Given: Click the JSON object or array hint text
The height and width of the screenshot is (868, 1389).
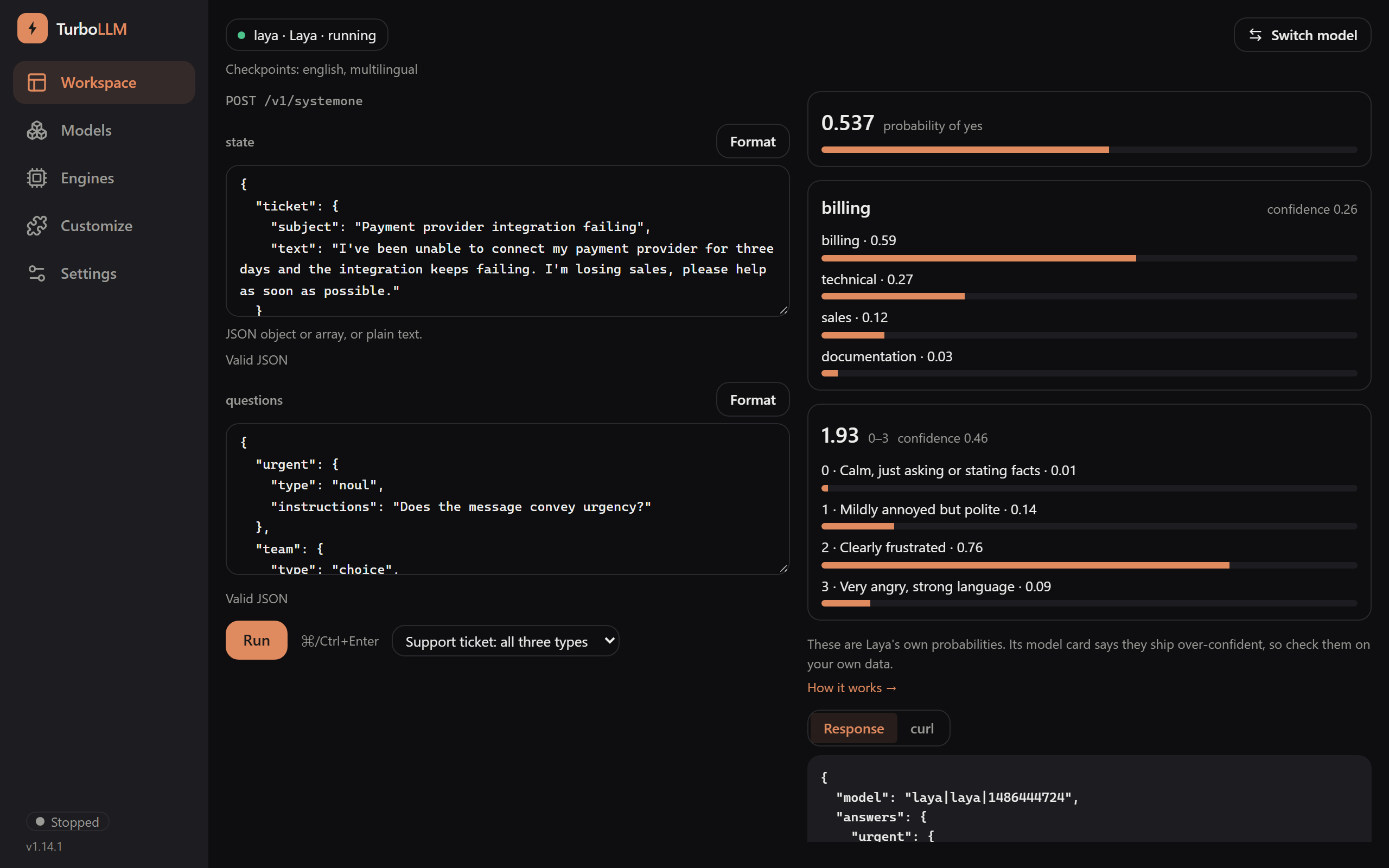Looking at the screenshot, I should 324,334.
